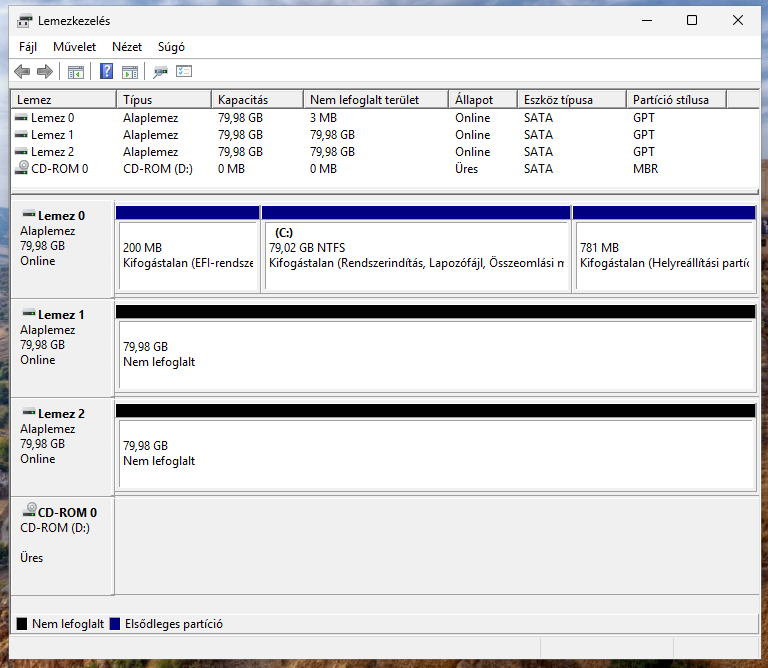
Task: Select the 200 MB EFI partition block
Action: (x=188, y=249)
